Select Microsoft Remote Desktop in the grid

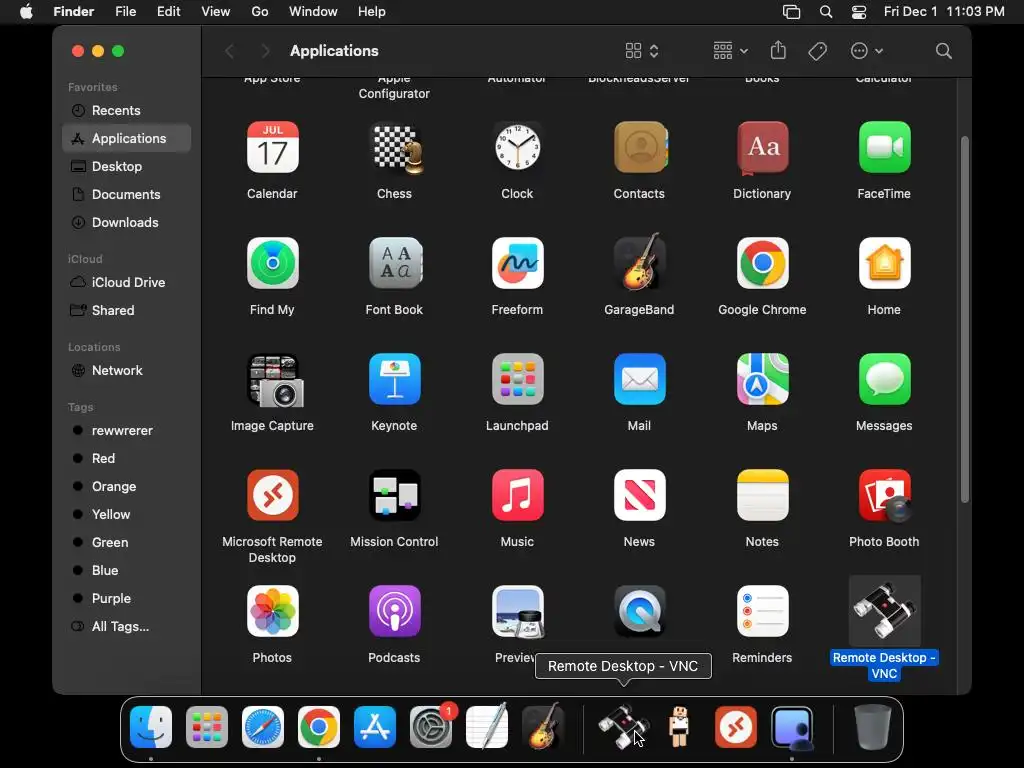point(272,495)
